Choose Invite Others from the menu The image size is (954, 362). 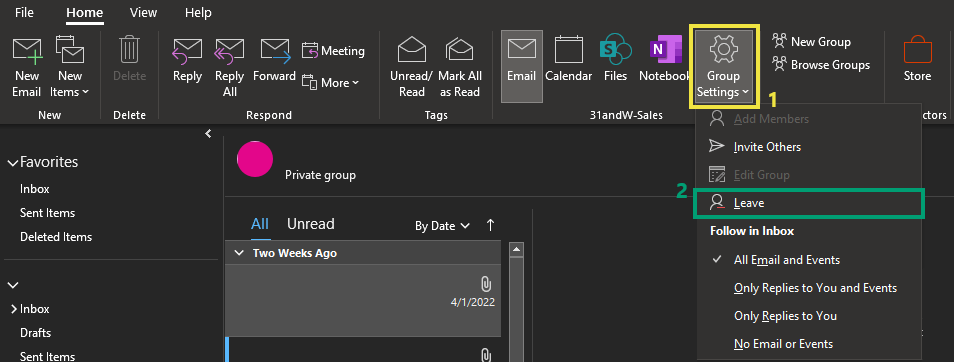809,147
